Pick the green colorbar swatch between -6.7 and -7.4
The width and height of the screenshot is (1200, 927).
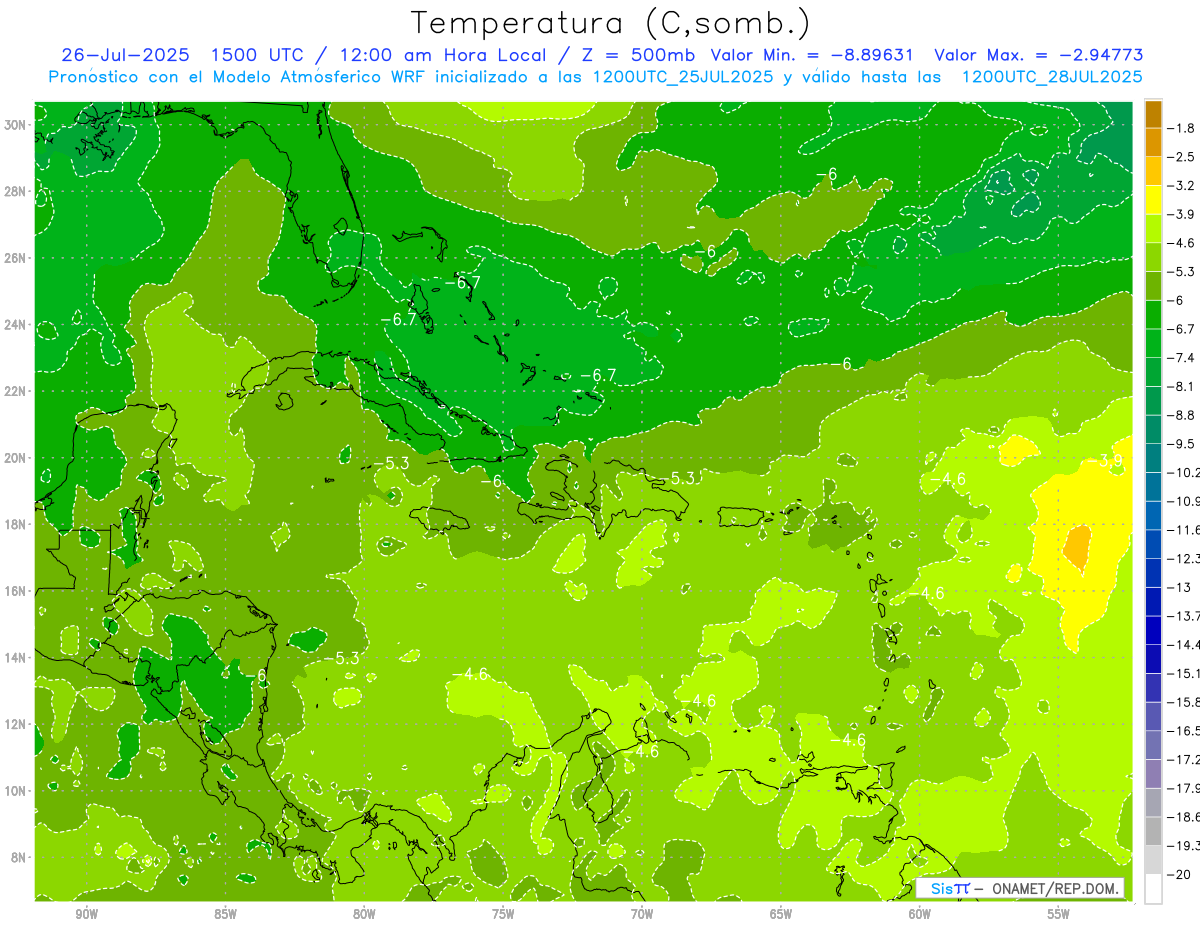click(x=1153, y=343)
